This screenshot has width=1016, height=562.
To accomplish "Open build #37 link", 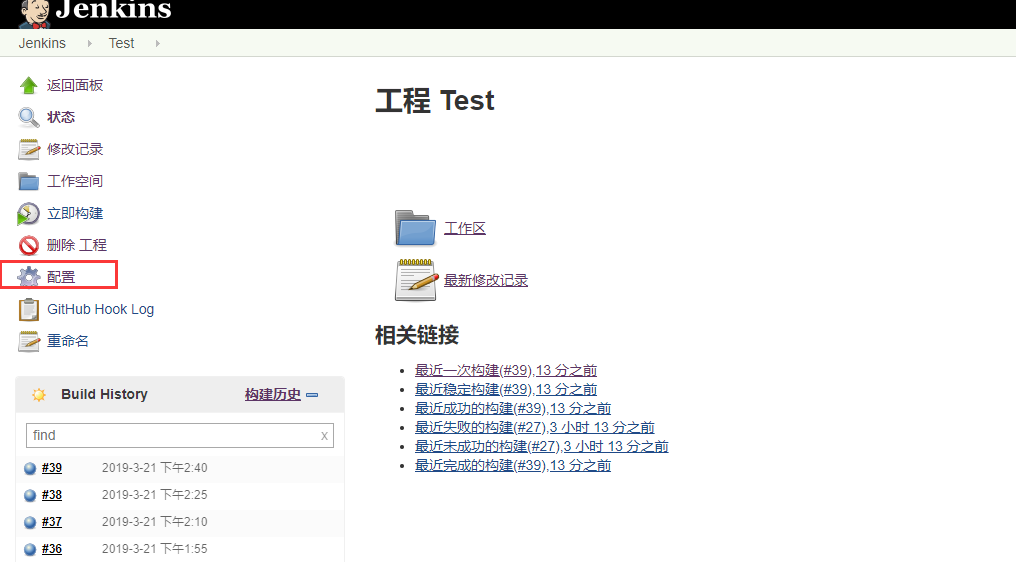I will point(52,522).
